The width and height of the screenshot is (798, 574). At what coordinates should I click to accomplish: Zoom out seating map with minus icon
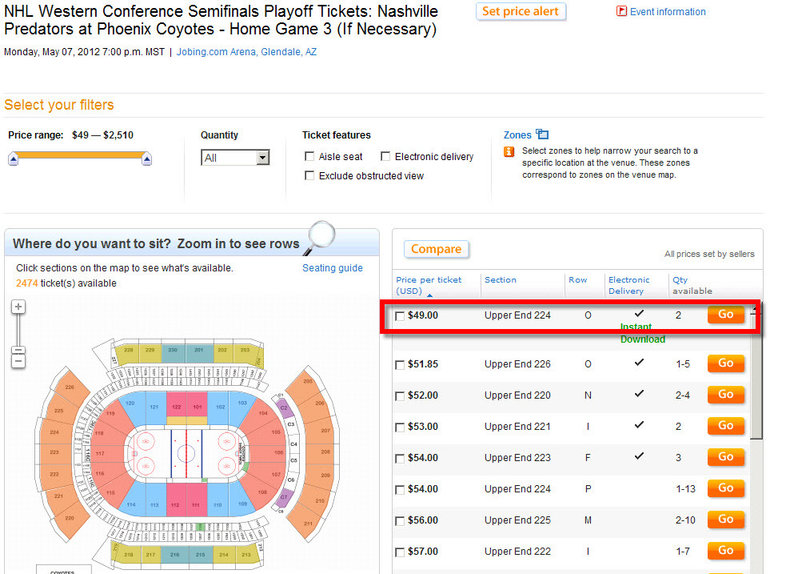[18, 361]
